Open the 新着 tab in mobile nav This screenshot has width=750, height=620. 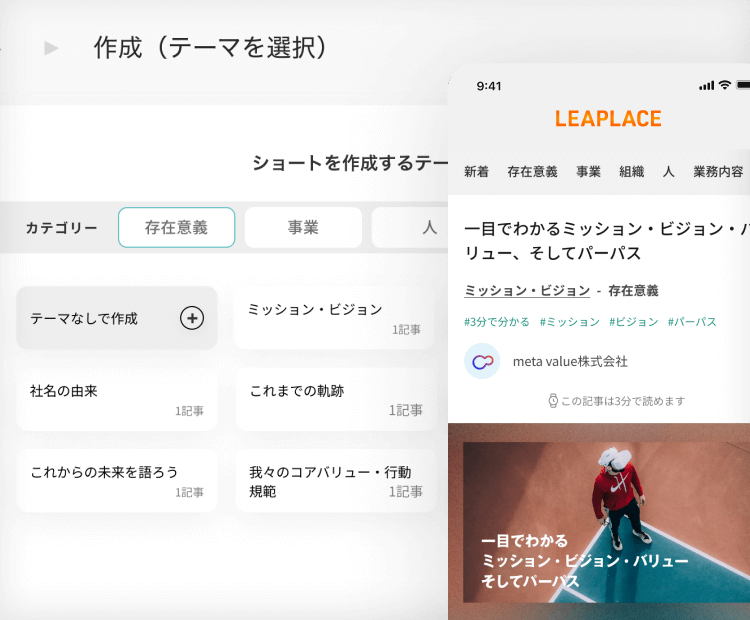[x=477, y=171]
